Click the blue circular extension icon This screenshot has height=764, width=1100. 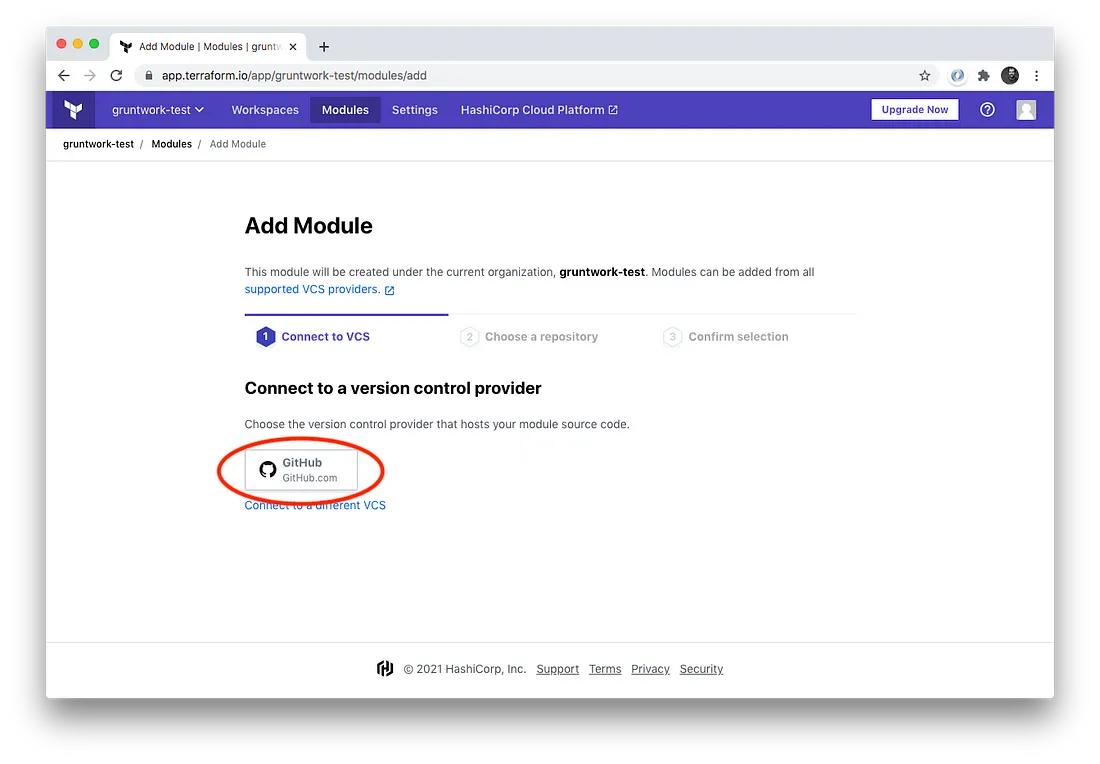[958, 75]
